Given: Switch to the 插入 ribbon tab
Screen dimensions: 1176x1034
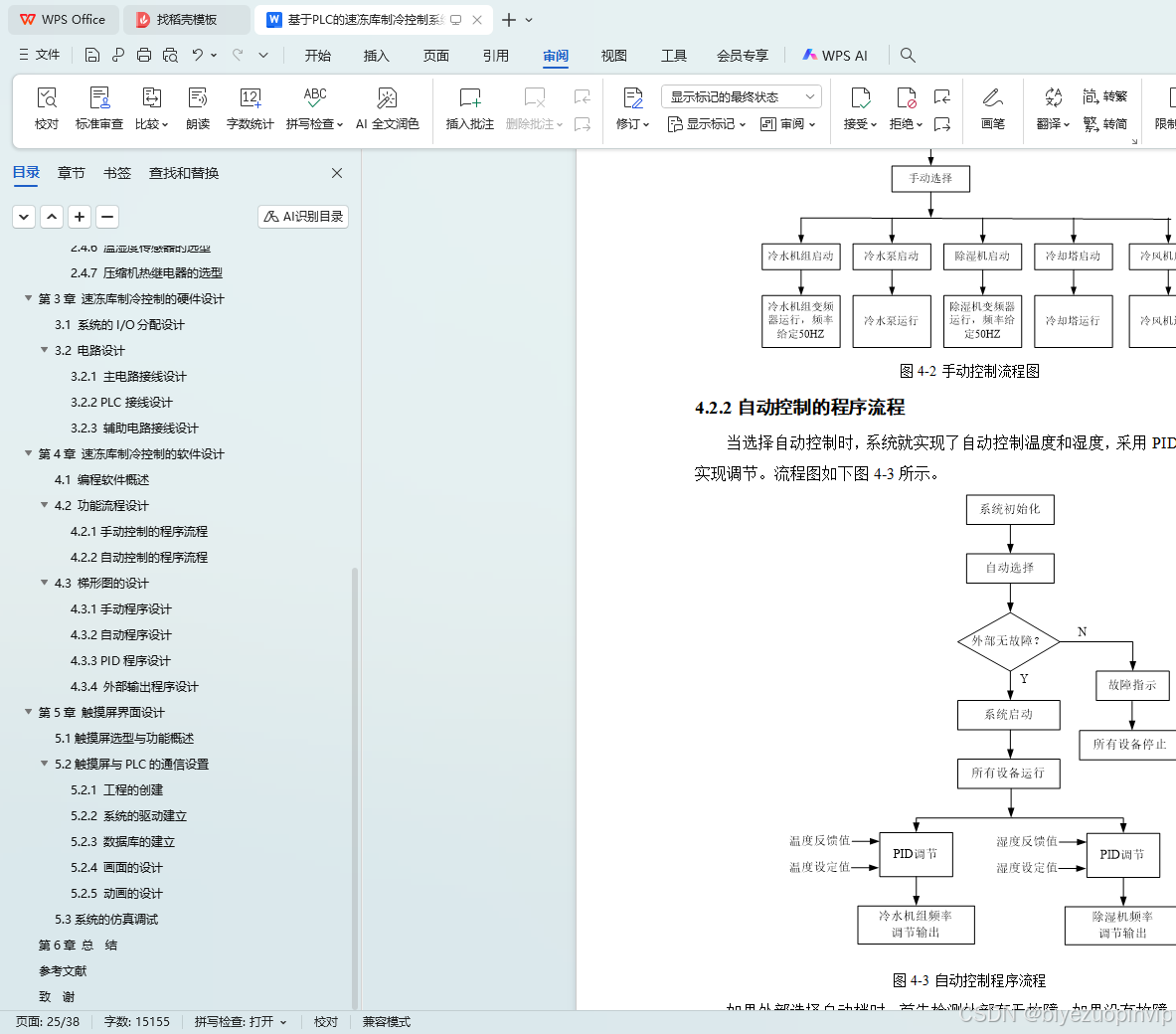Looking at the screenshot, I should 377,56.
